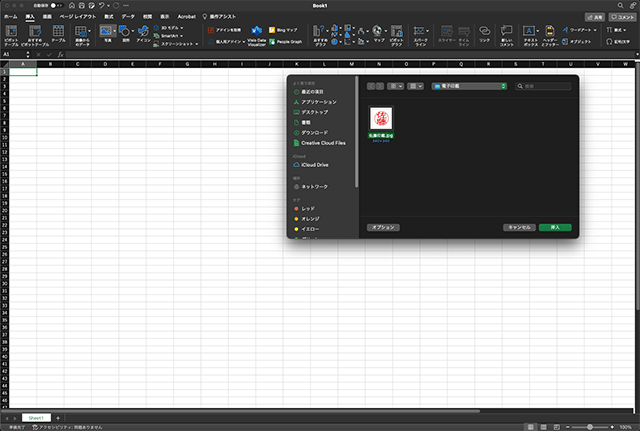
Task: Click the file search field
Action: pyautogui.click(x=544, y=86)
